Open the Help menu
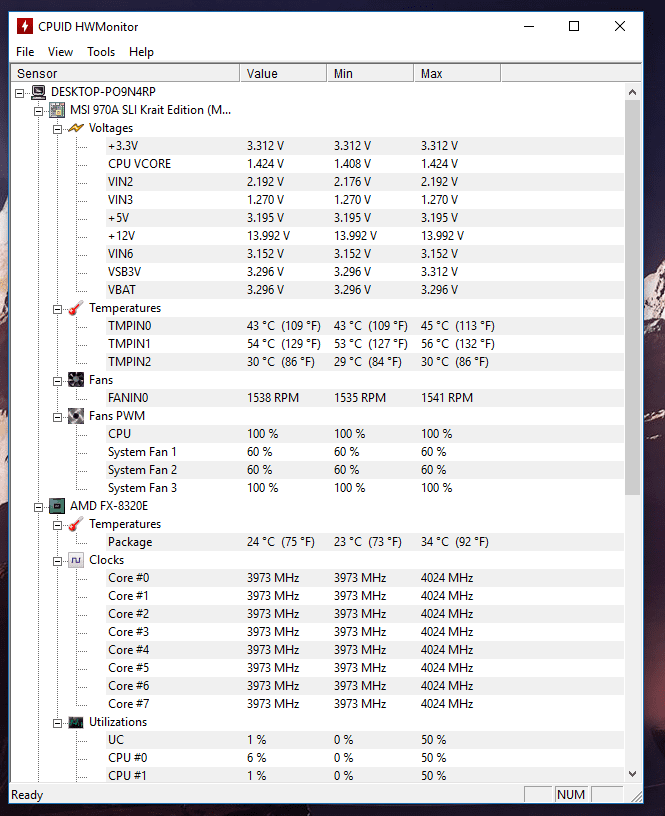665x816 pixels. (141, 52)
